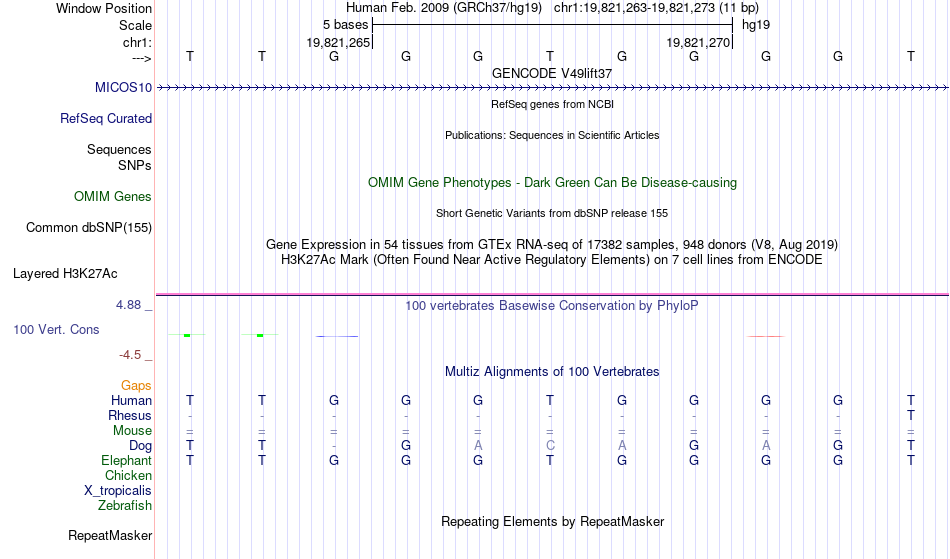Click the second green PhyloP conservation bar
This screenshot has height=559, width=950.
point(260,335)
